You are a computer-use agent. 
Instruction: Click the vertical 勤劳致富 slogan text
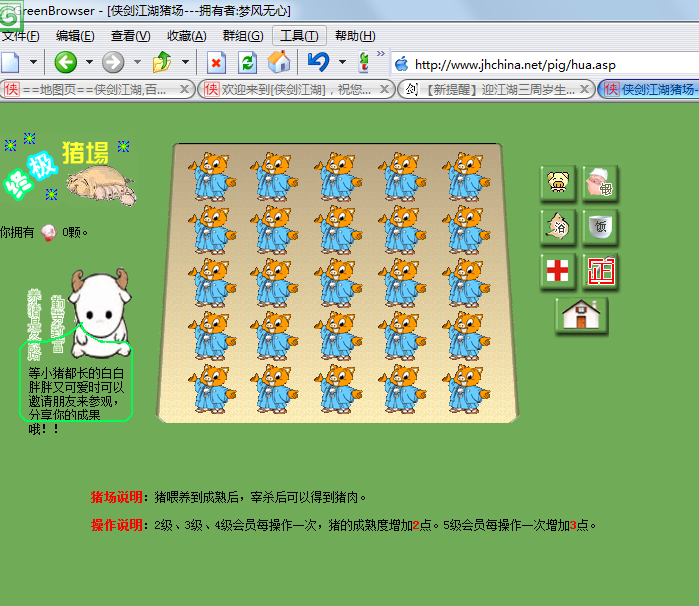pyautogui.click(x=58, y=324)
